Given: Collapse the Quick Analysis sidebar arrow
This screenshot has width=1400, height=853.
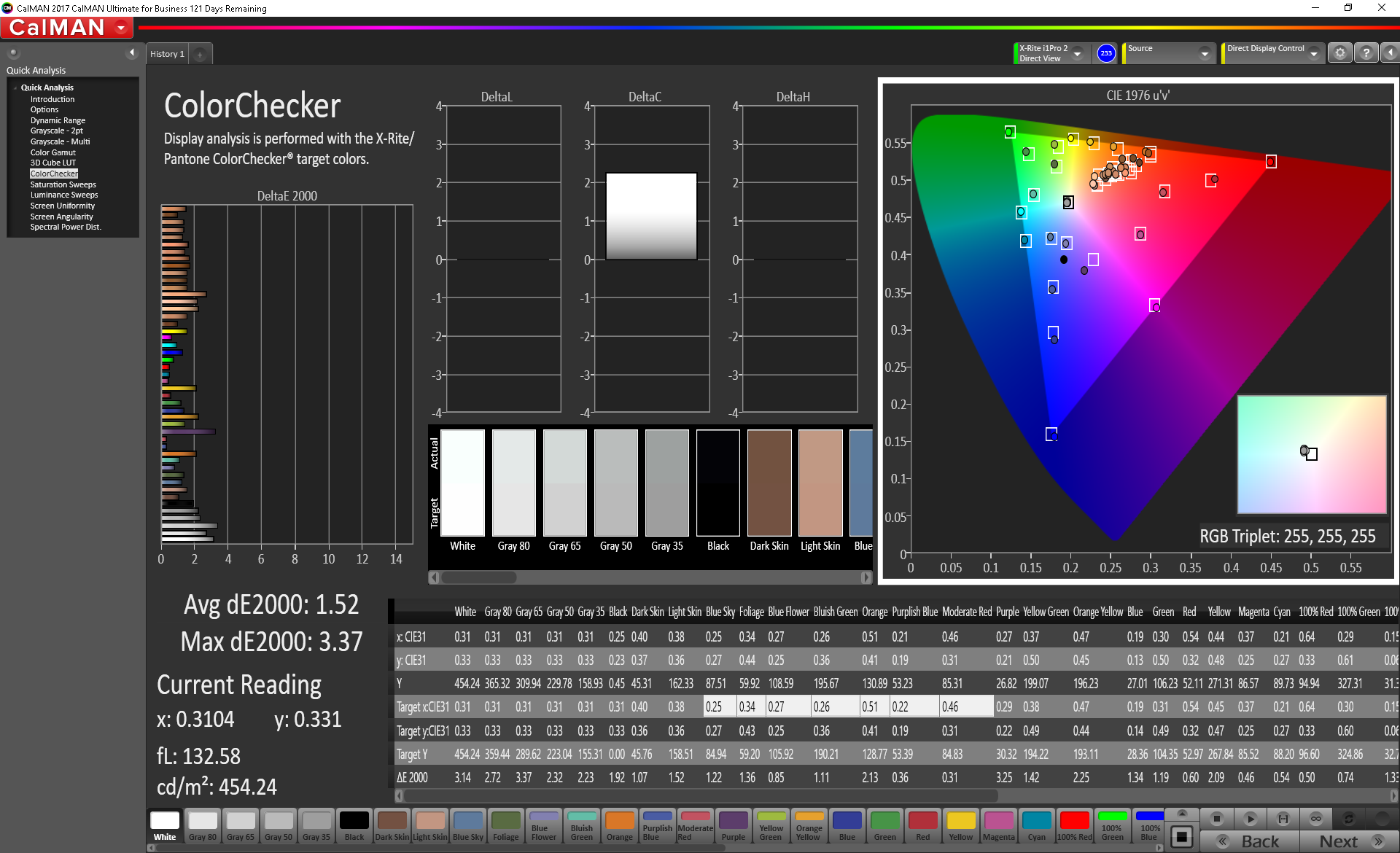Looking at the screenshot, I should click(x=132, y=52).
